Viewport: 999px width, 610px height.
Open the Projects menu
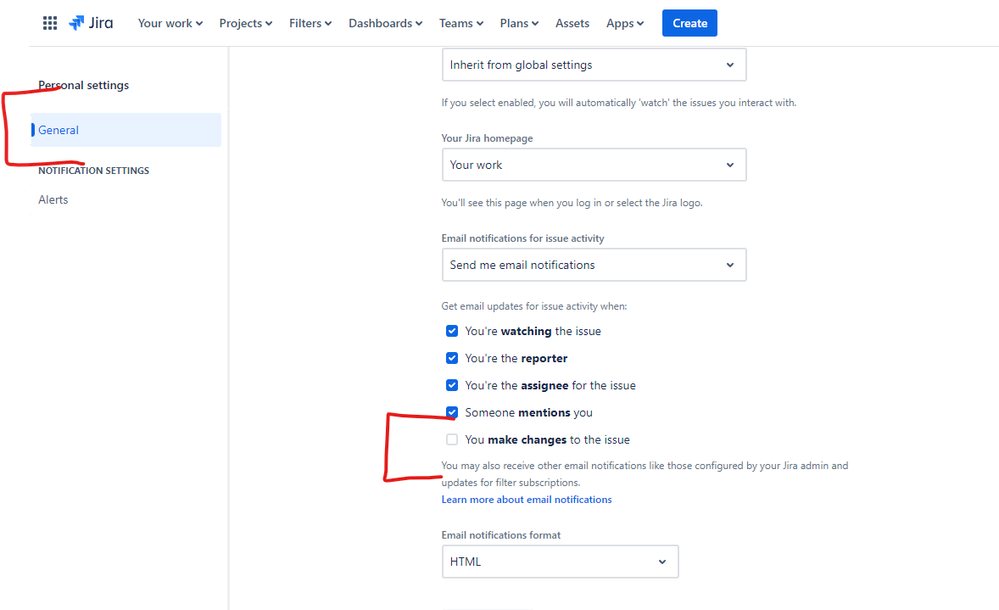pyautogui.click(x=245, y=23)
